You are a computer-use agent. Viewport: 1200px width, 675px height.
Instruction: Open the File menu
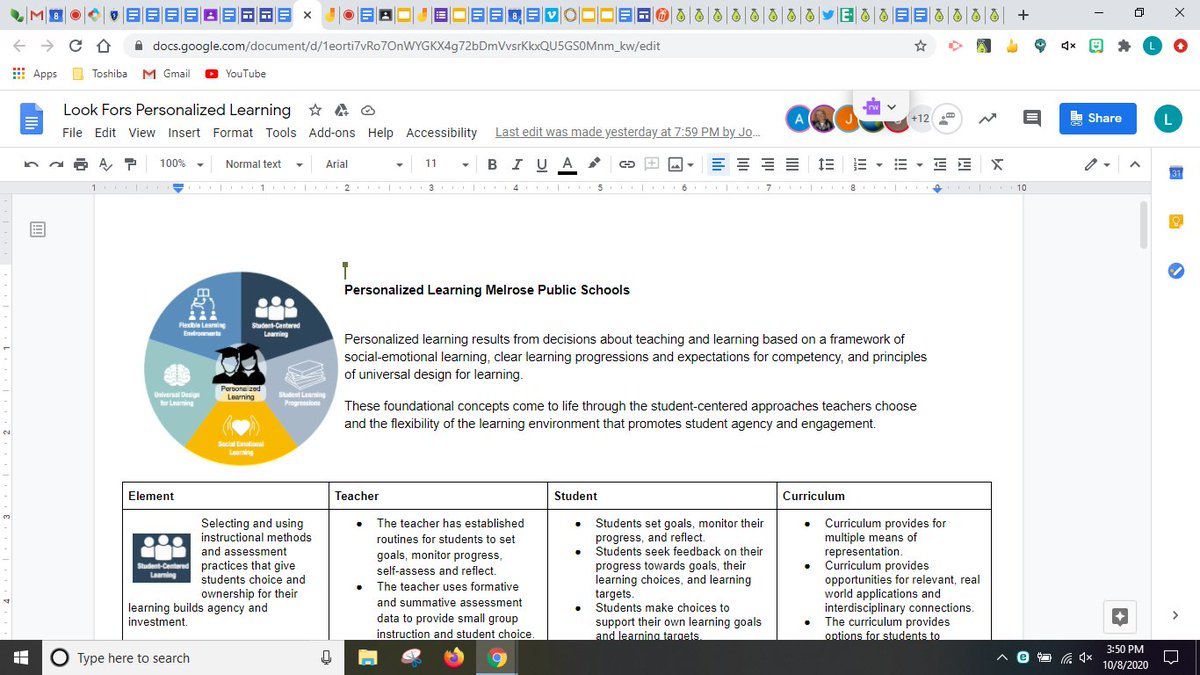click(72, 132)
